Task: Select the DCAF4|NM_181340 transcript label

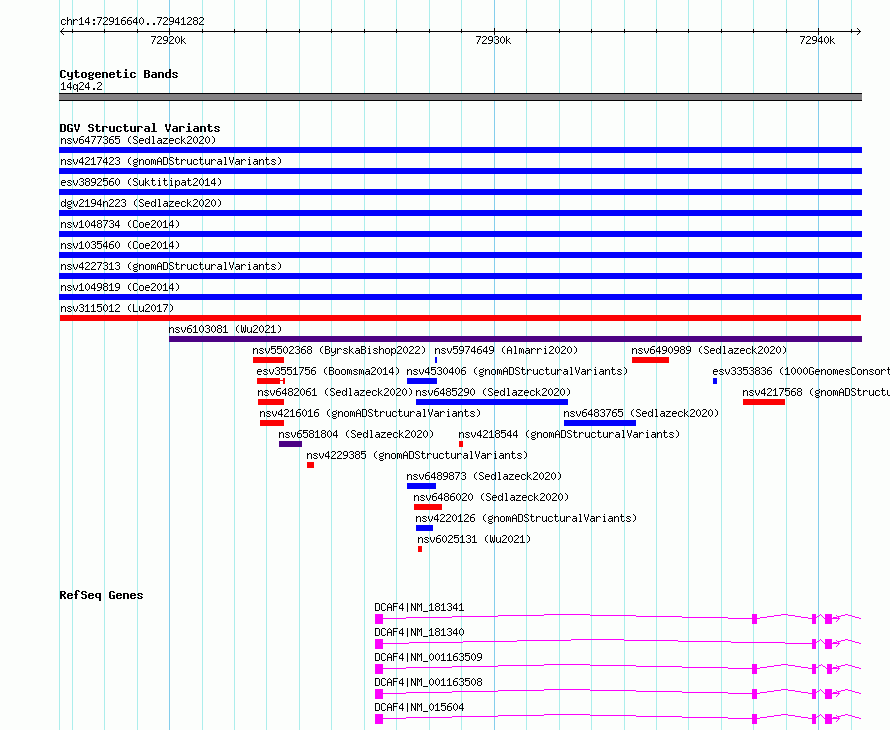Action: 419,632
